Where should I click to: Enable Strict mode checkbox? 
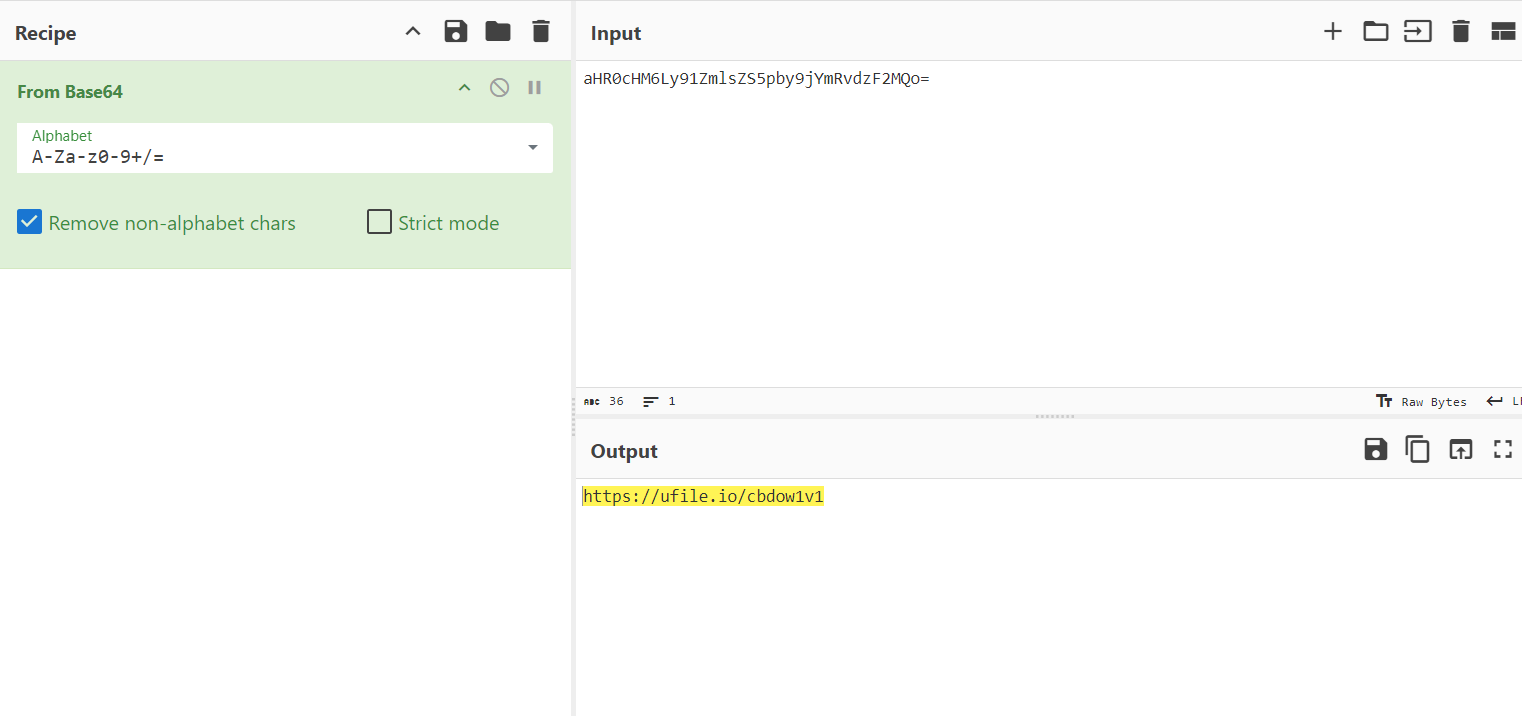tap(379, 222)
